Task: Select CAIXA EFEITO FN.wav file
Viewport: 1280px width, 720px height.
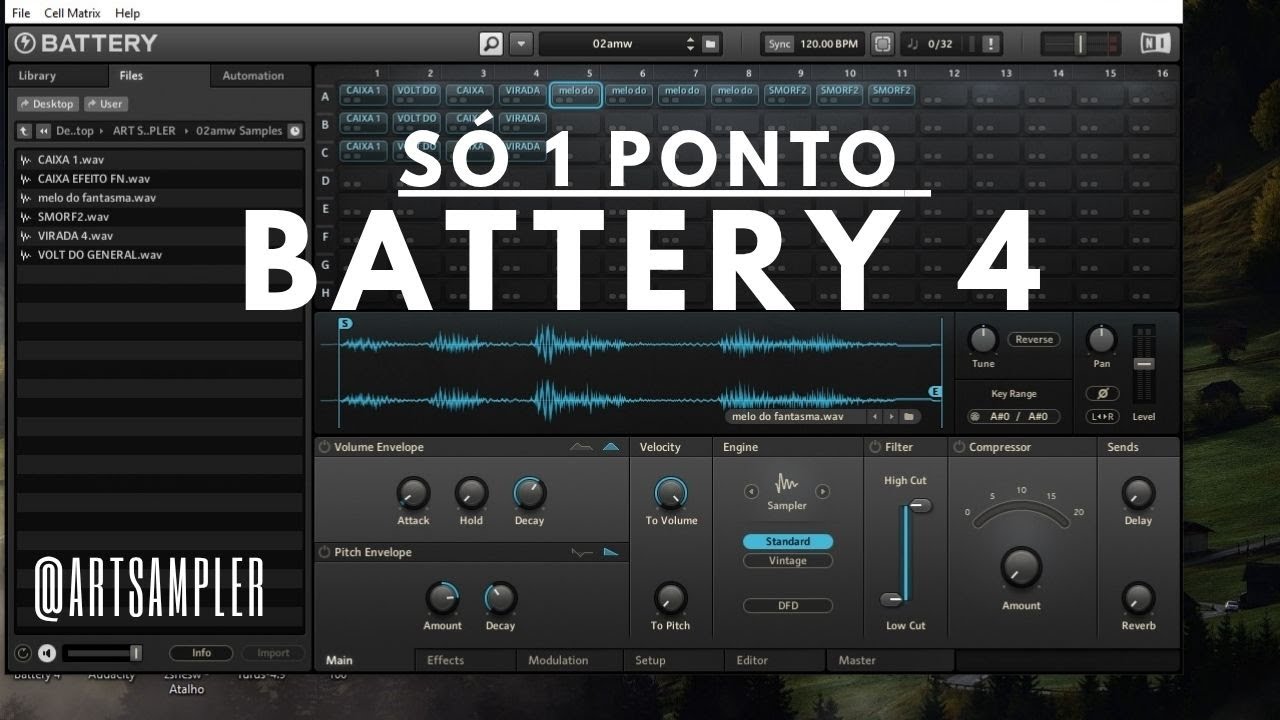Action: [x=159, y=178]
